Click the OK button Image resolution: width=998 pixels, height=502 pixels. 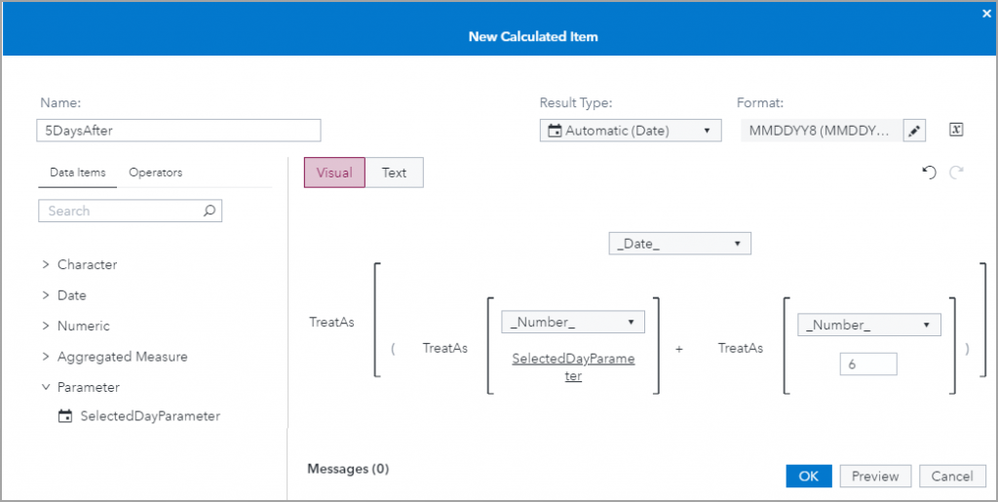[808, 476]
